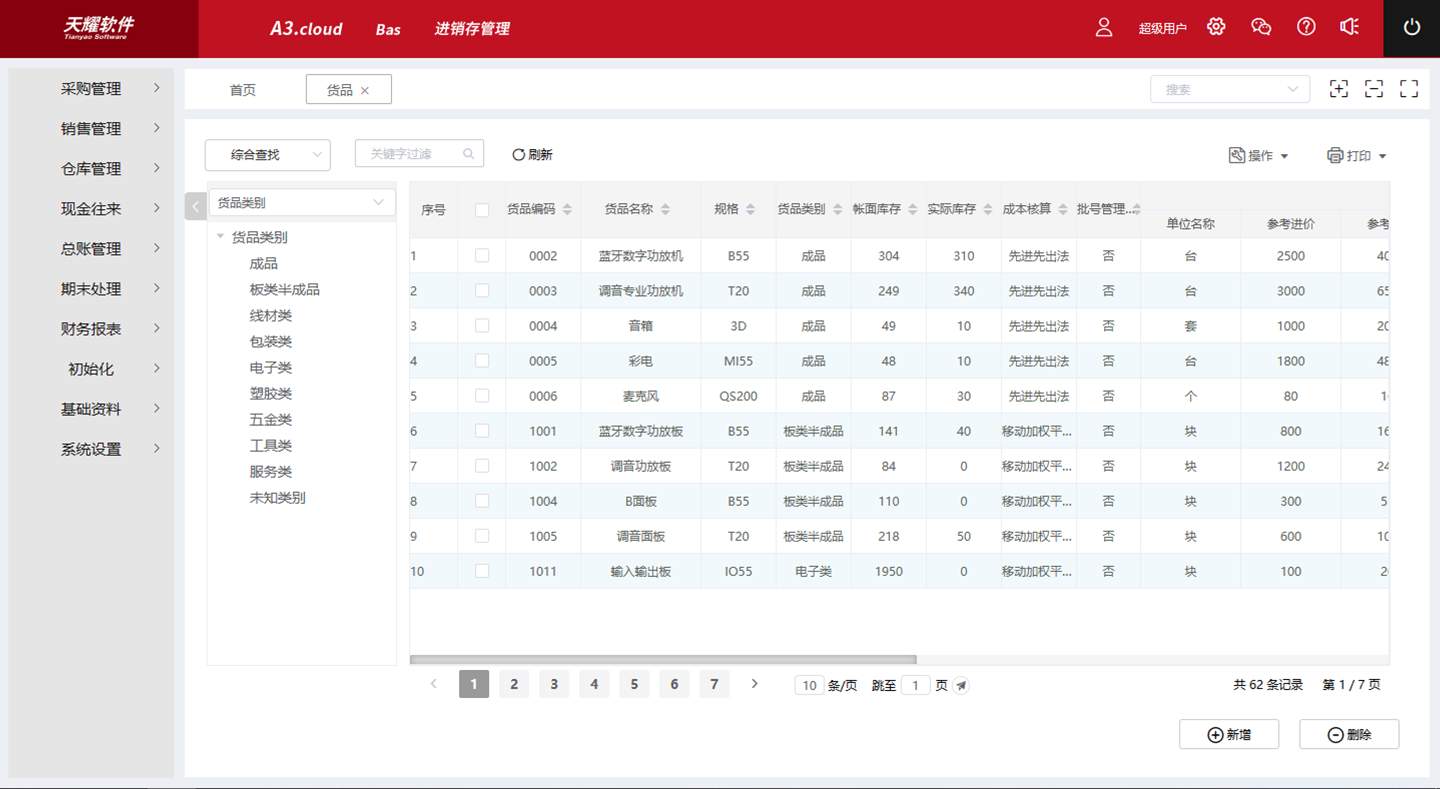Close the 货品 tab

(365, 90)
